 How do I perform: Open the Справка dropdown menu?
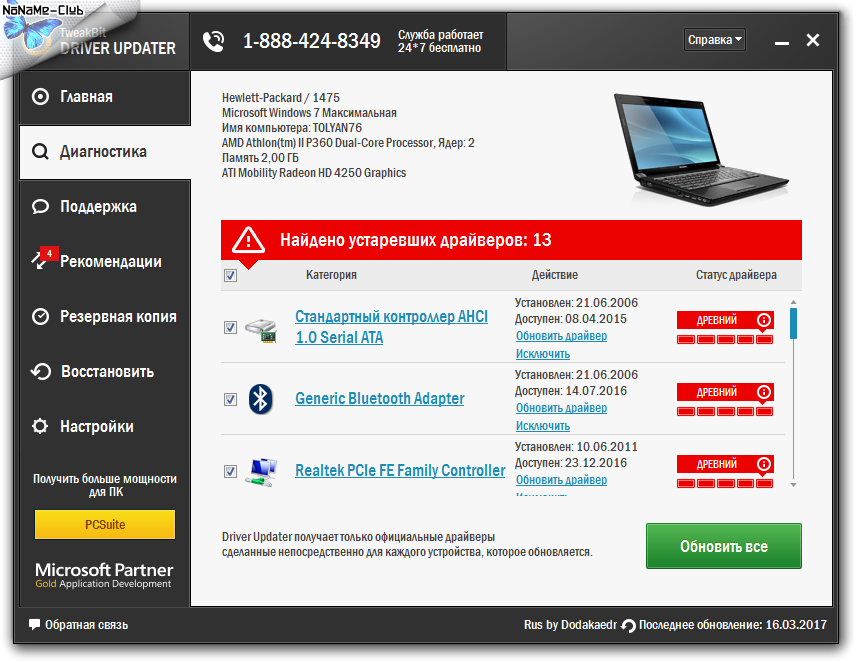pos(715,40)
